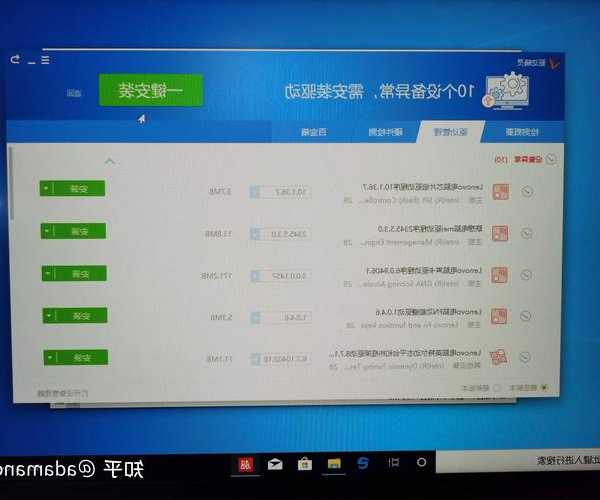The height and width of the screenshot is (500, 600).
Task: Open dropdown arrow beside Management Engine 安装 button
Action: 45,231
